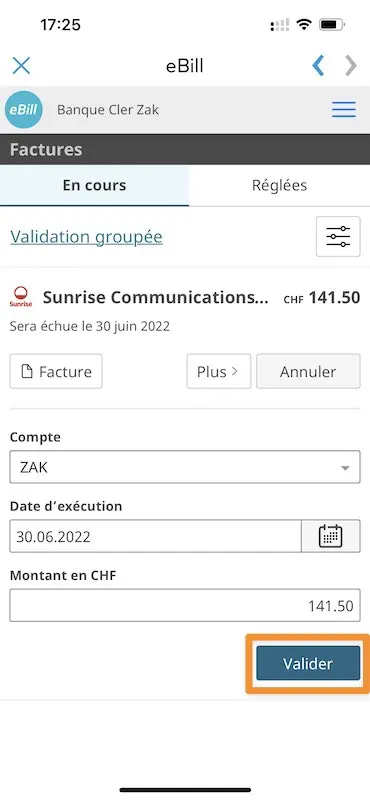Tap the Sunrise Communications invoice title
370x800 pixels.
156,297
